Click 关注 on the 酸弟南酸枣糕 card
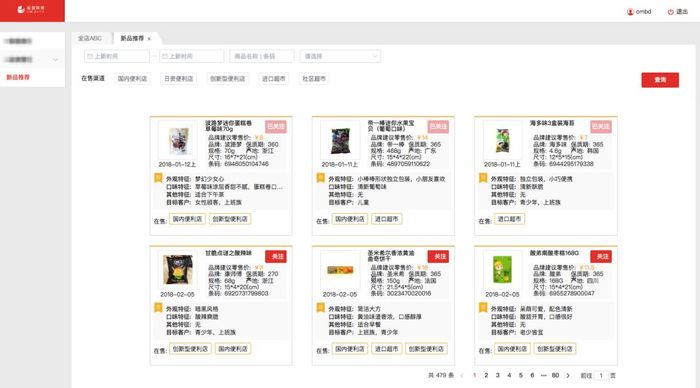 click(601, 256)
